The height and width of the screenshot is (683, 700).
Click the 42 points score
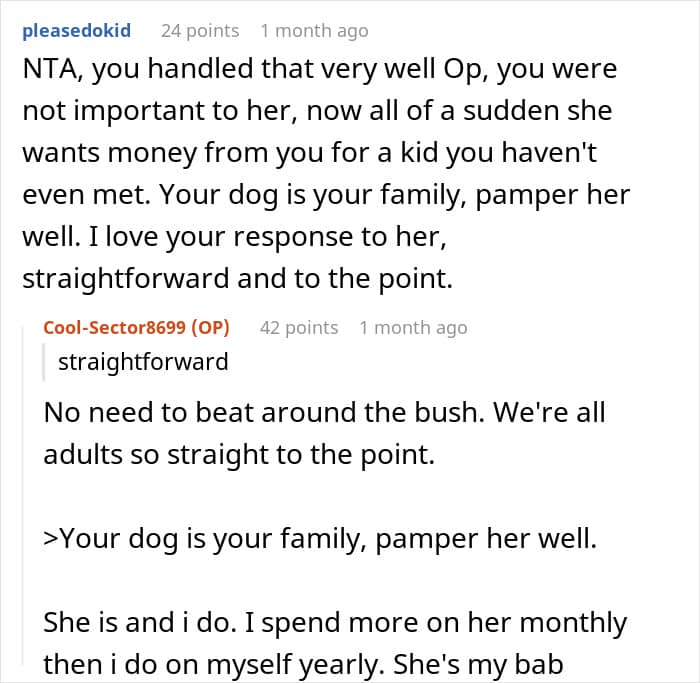(x=299, y=327)
